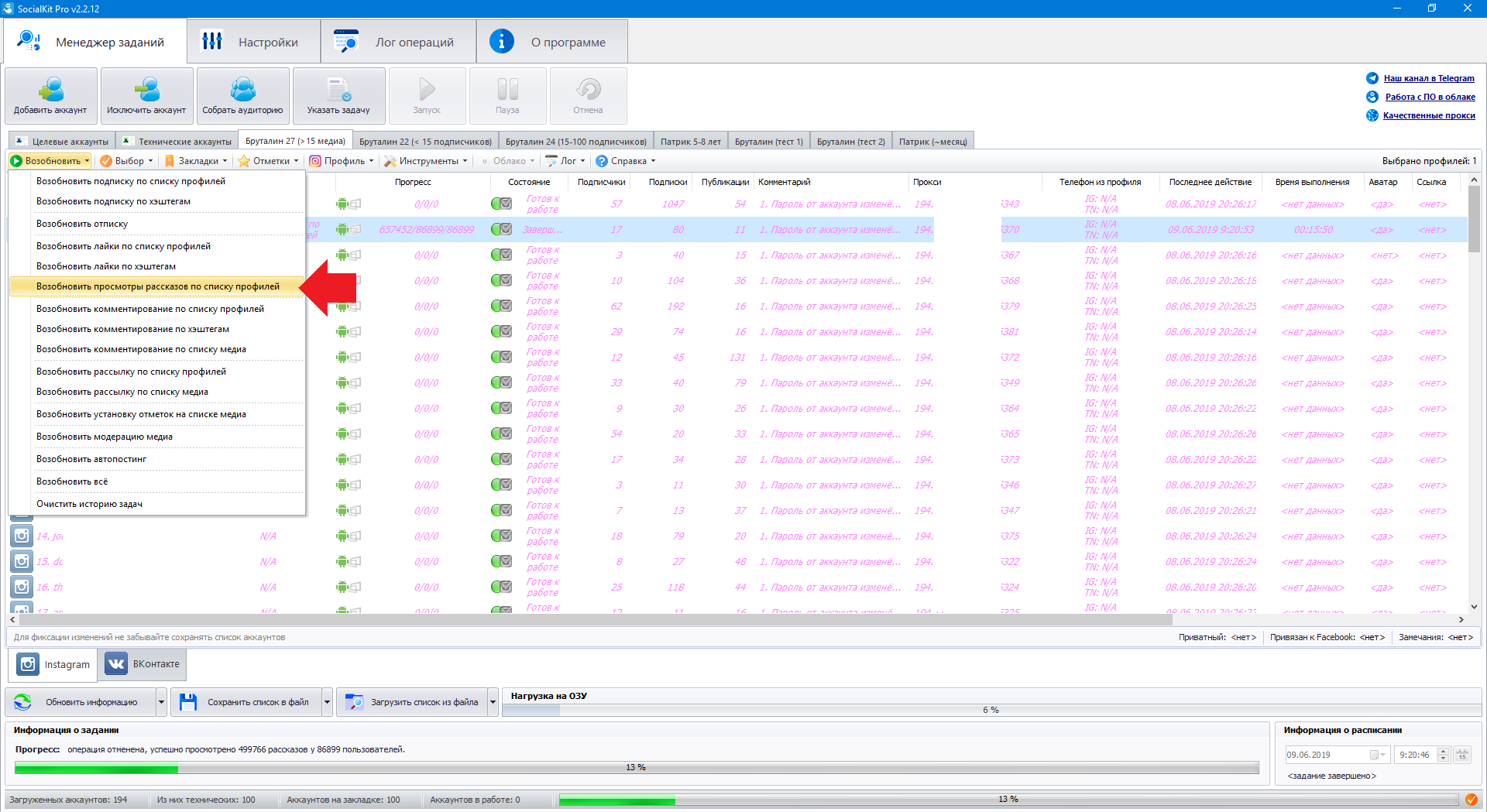Click the horizontal table scrollbar
Screen dimensions: 1487x812
596,620
